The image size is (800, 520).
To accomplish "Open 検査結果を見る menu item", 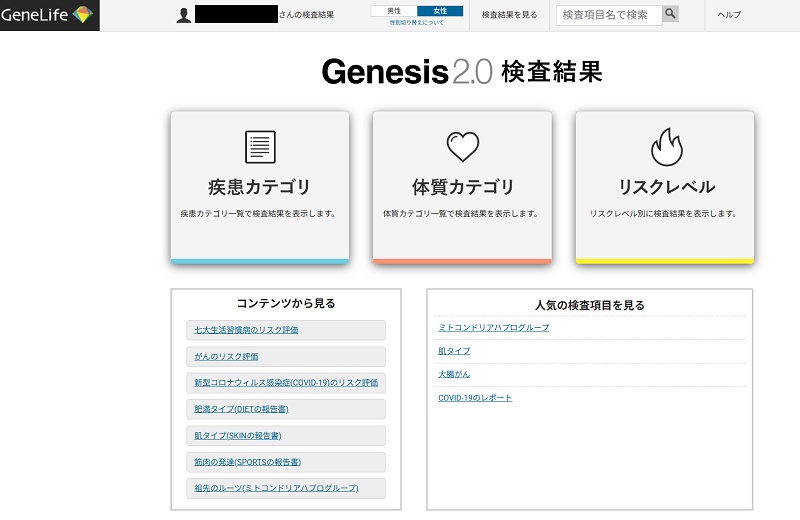I will 509,15.
